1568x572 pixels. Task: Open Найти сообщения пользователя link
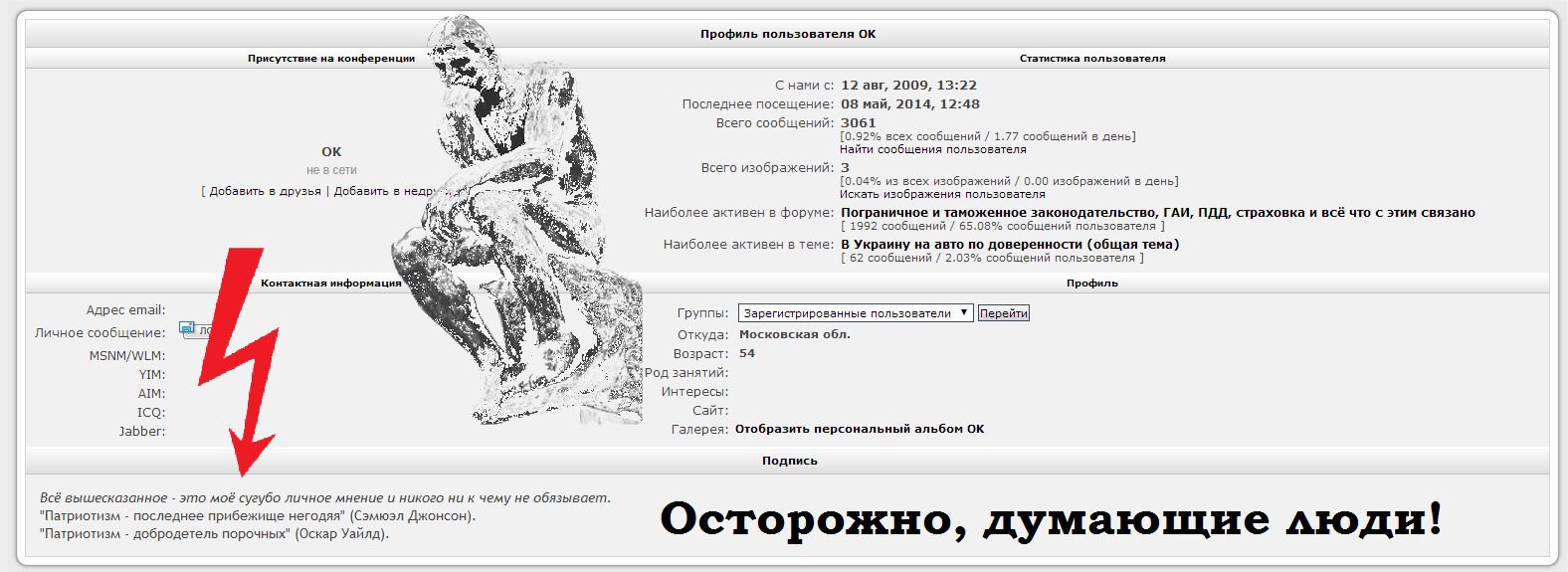pyautogui.click(x=932, y=150)
